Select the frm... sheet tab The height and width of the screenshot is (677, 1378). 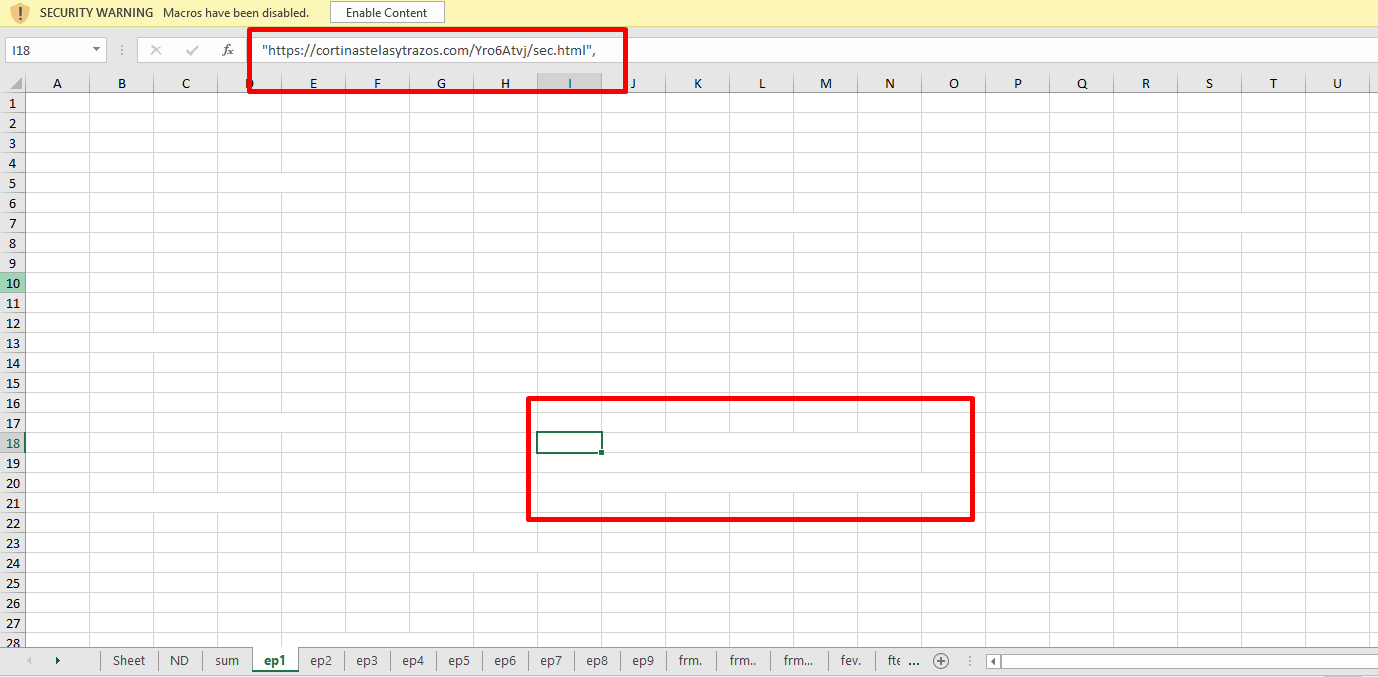[x=799, y=661]
